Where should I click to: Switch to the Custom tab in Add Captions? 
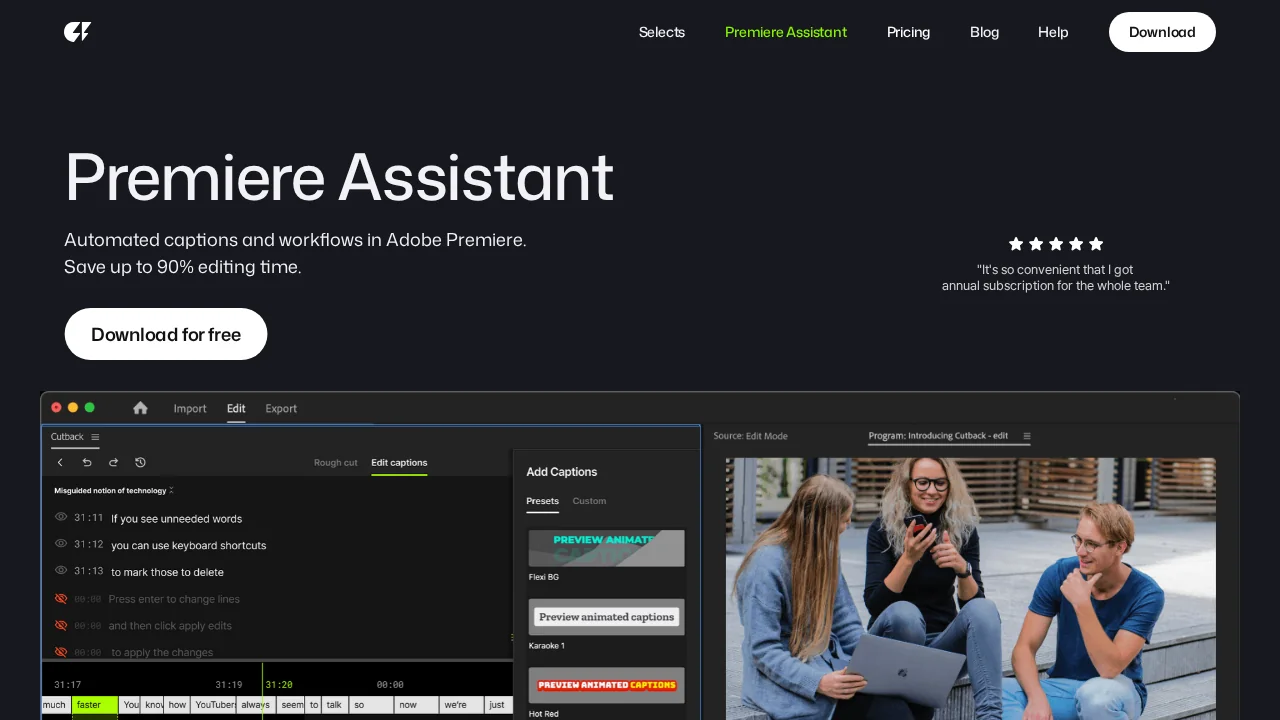(x=589, y=501)
